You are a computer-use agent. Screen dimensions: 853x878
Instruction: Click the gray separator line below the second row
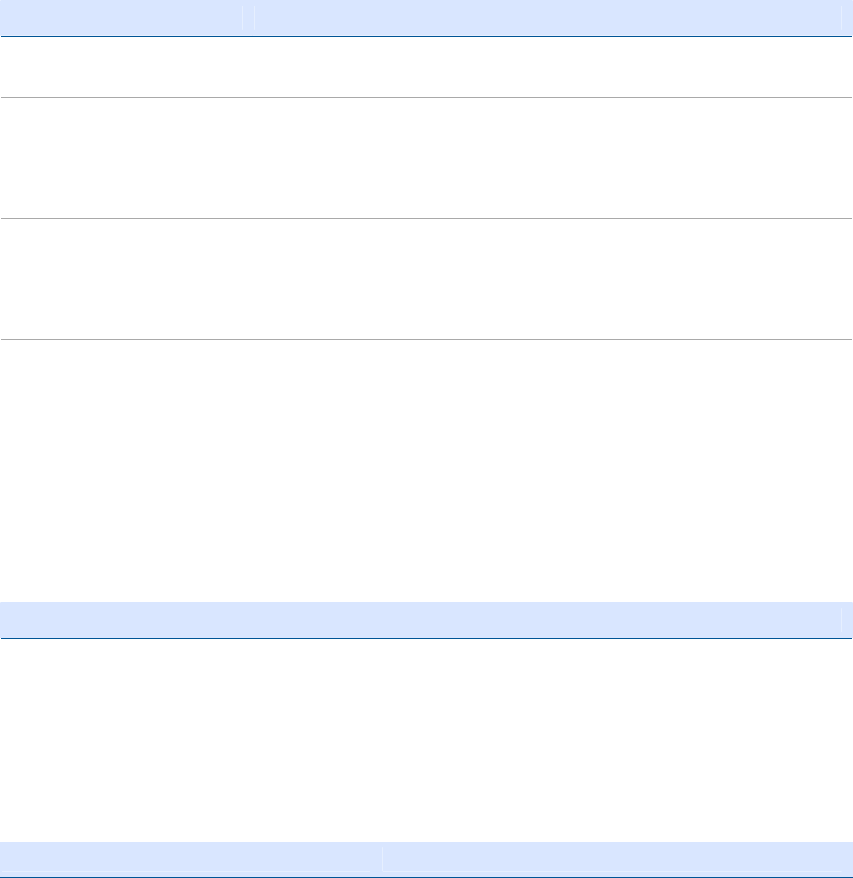(x=426, y=218)
